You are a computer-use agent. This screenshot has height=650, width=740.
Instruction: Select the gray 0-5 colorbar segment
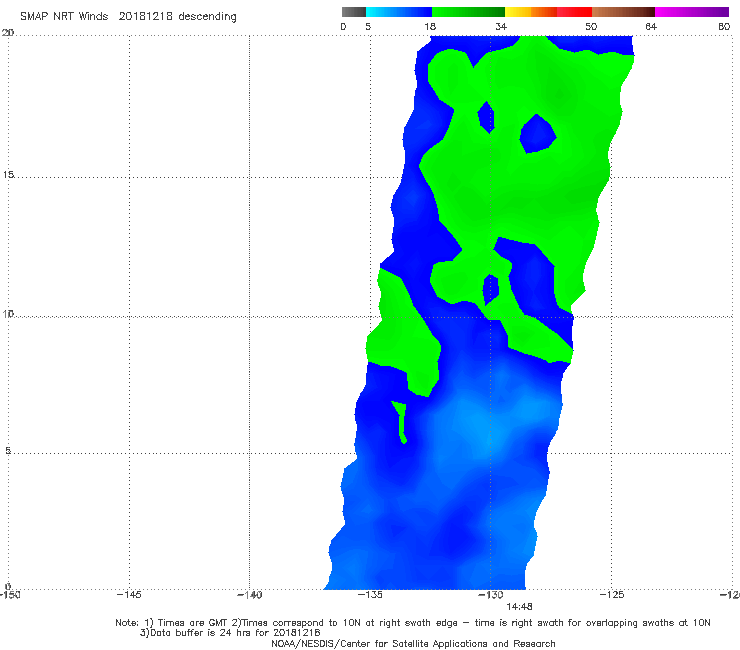point(353,12)
